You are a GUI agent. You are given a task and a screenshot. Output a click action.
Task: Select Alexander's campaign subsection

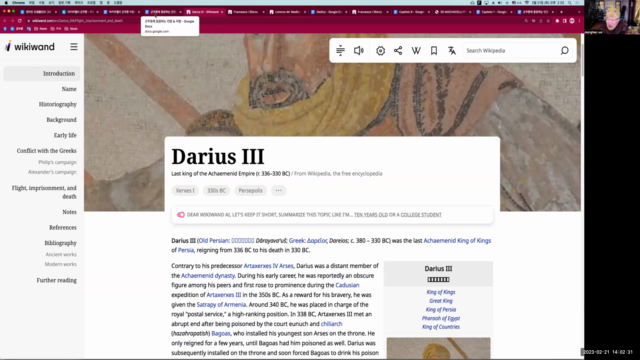(x=52, y=172)
